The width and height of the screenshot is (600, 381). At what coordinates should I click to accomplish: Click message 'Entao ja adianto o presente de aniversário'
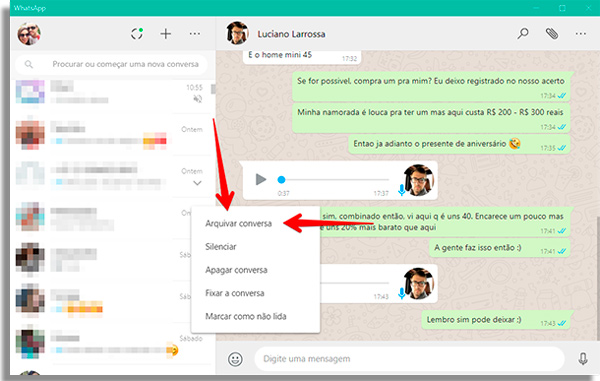[459, 144]
